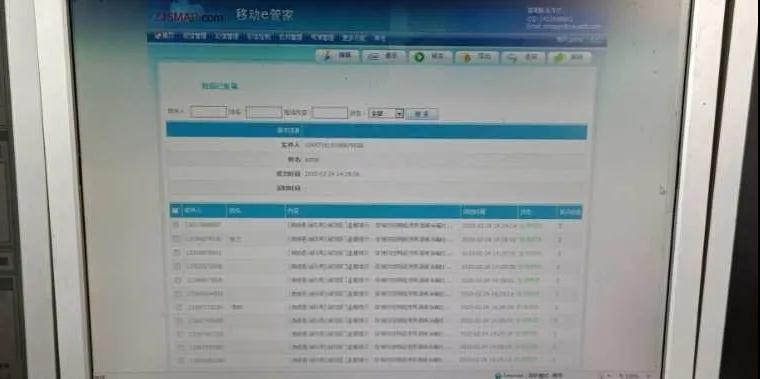Click the search button beside the status dropdown
The width and height of the screenshot is (760, 379).
click(x=422, y=114)
